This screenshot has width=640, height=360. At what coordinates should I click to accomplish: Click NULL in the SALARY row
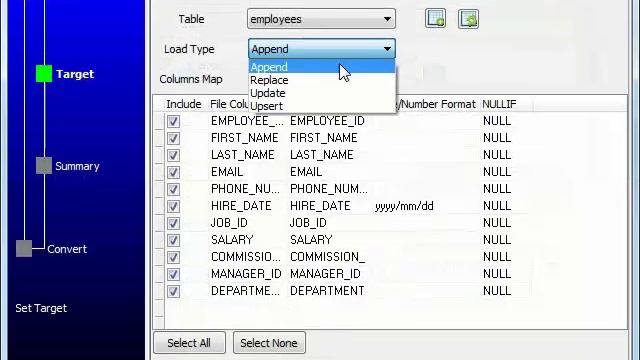[x=497, y=240]
